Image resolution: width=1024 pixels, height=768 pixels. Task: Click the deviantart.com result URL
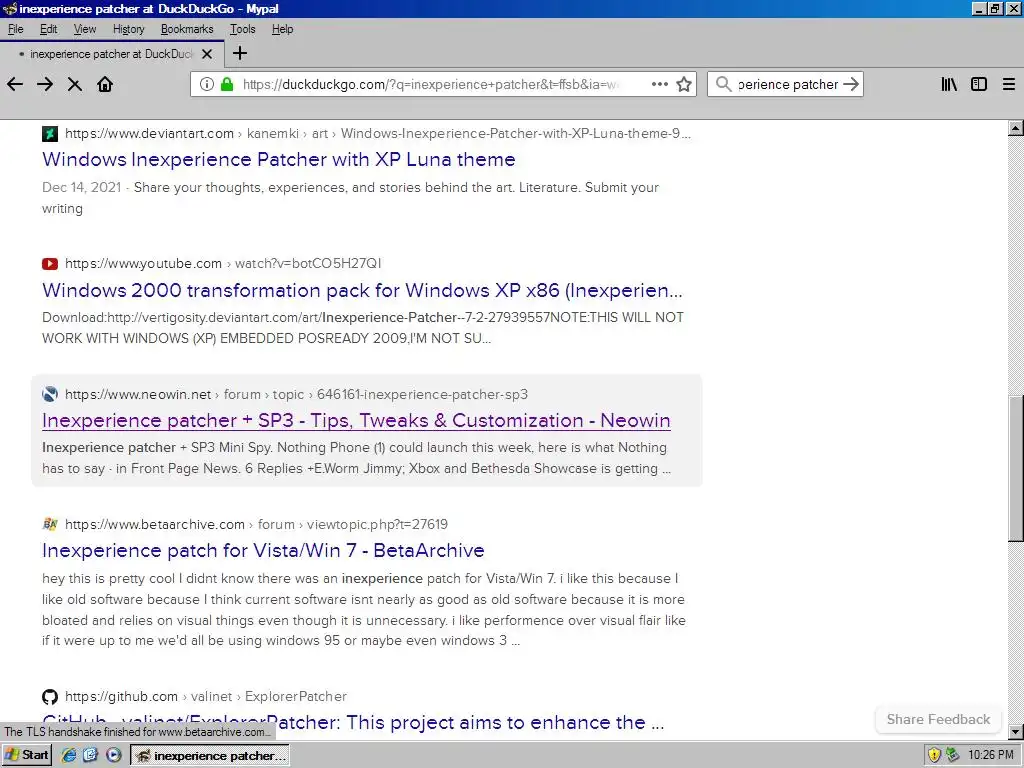click(378, 134)
